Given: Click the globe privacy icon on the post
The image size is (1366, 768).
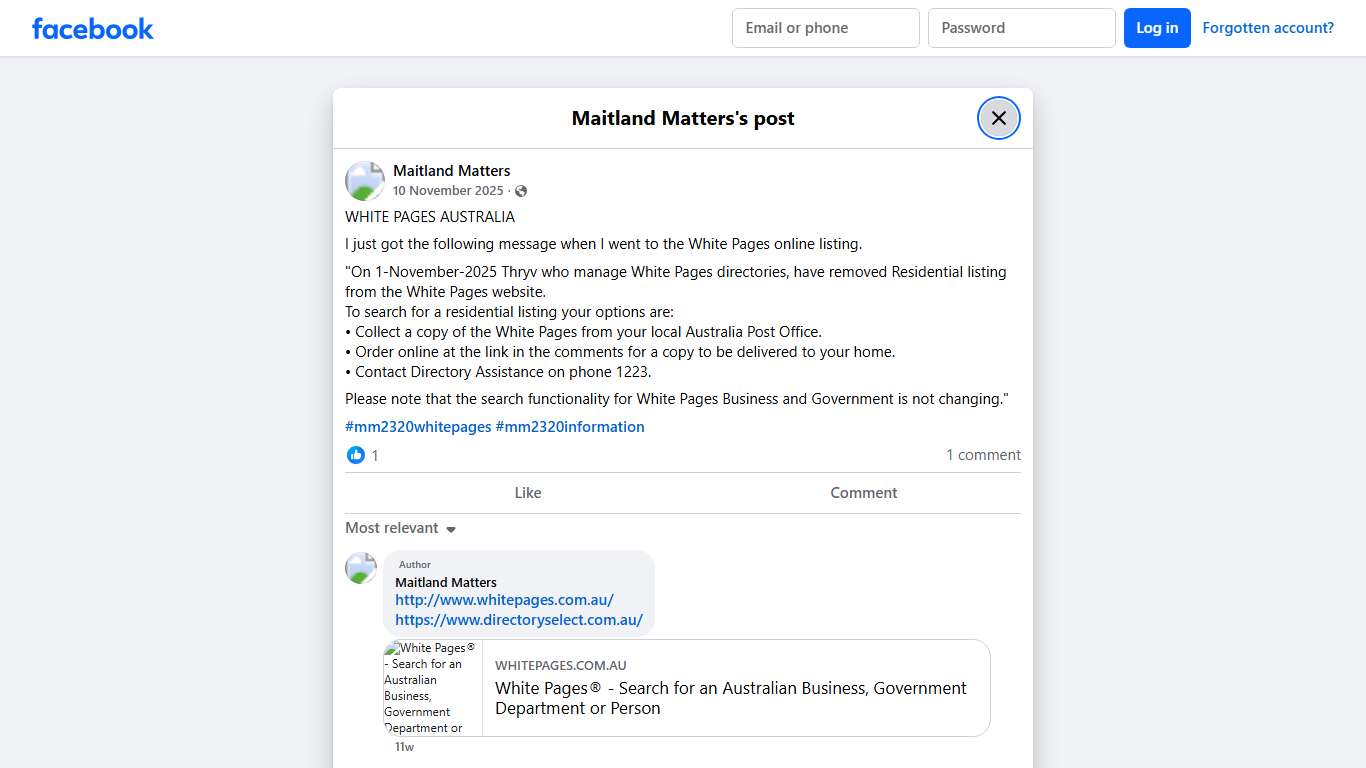Looking at the screenshot, I should tap(521, 191).
